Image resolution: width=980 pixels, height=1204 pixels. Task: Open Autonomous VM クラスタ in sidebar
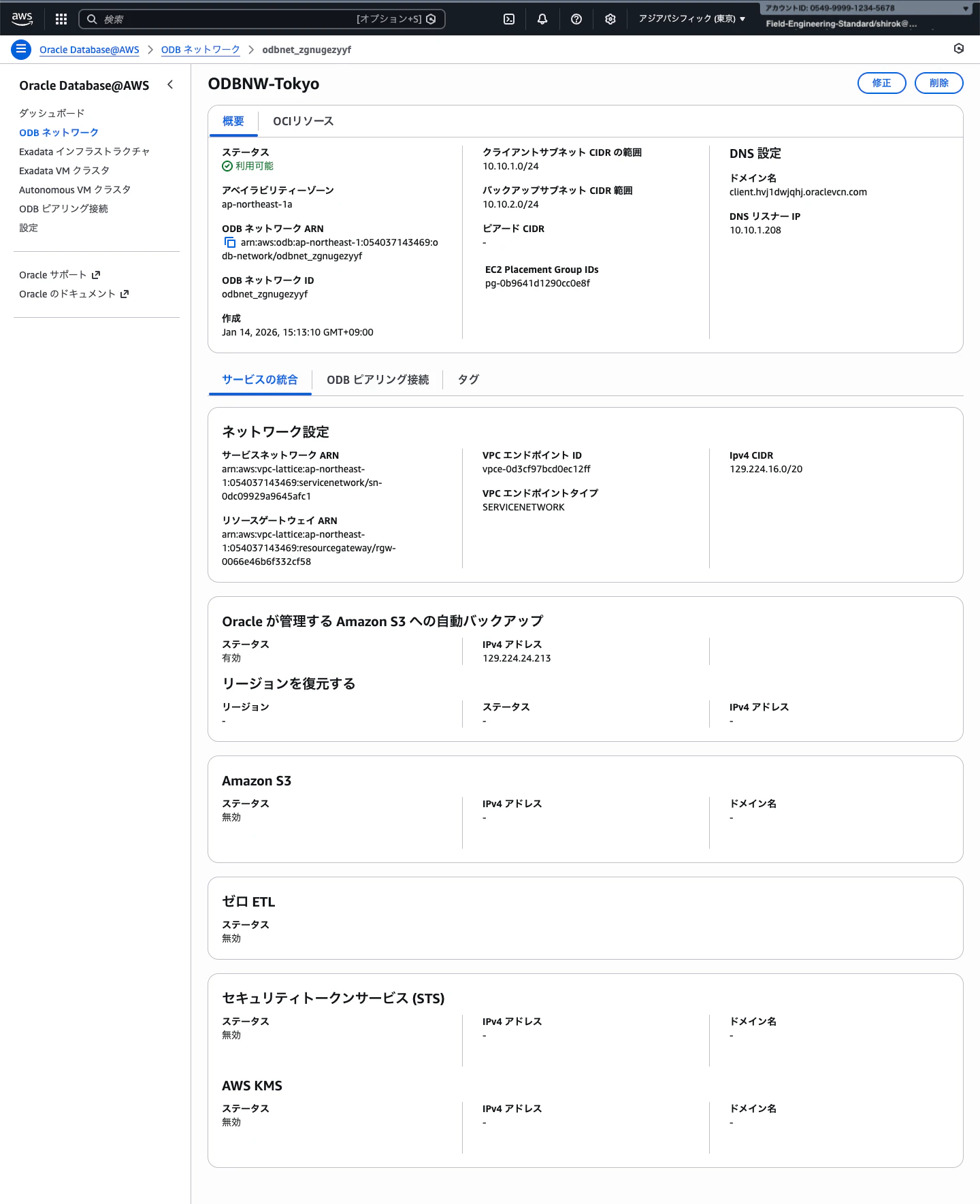(75, 189)
